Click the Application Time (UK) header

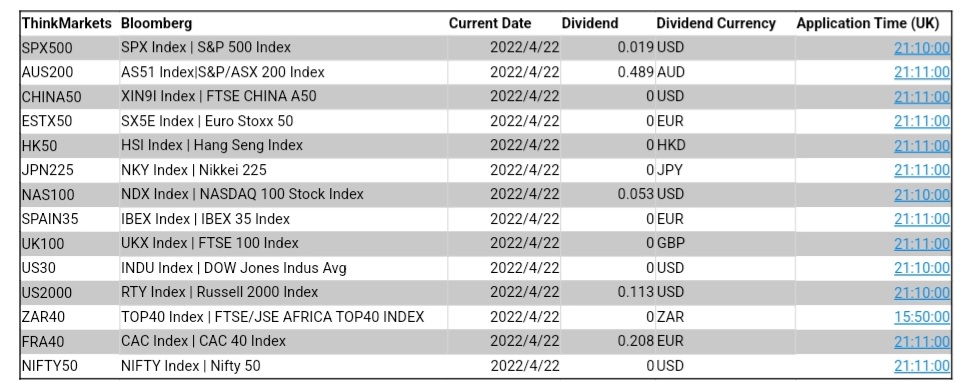868,24
